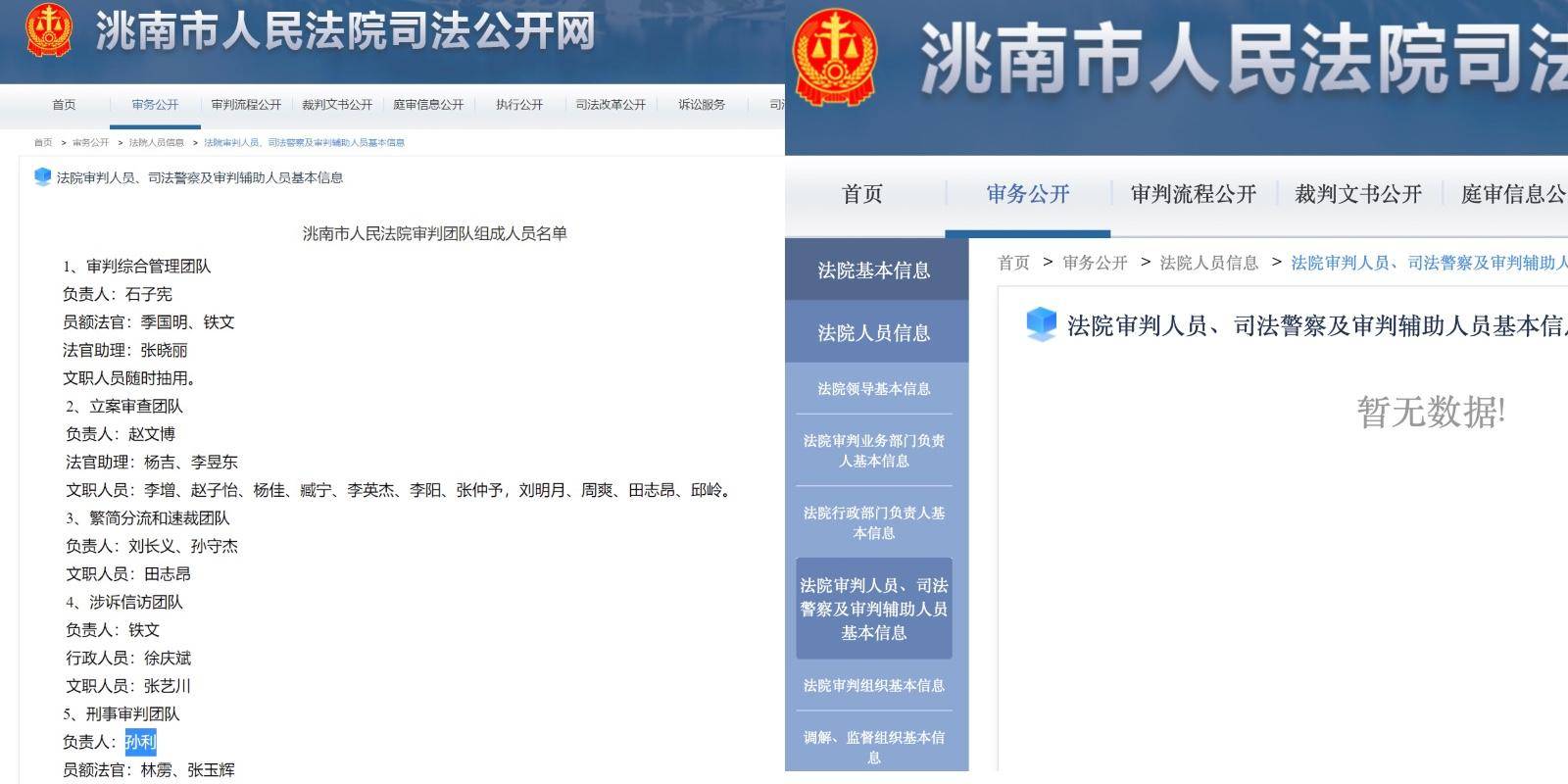Click the line 1、审判综合管理团队
The image size is (1568, 784).
137,267
